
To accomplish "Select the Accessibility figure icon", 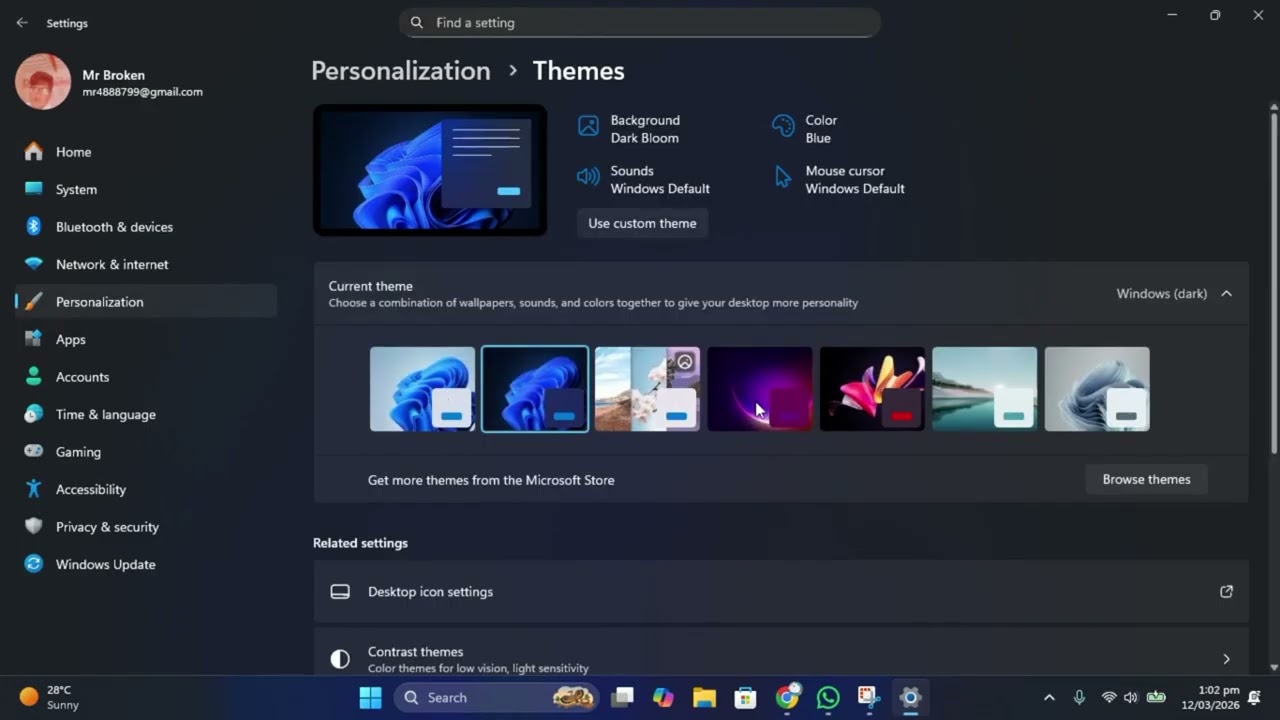I will coord(34,489).
